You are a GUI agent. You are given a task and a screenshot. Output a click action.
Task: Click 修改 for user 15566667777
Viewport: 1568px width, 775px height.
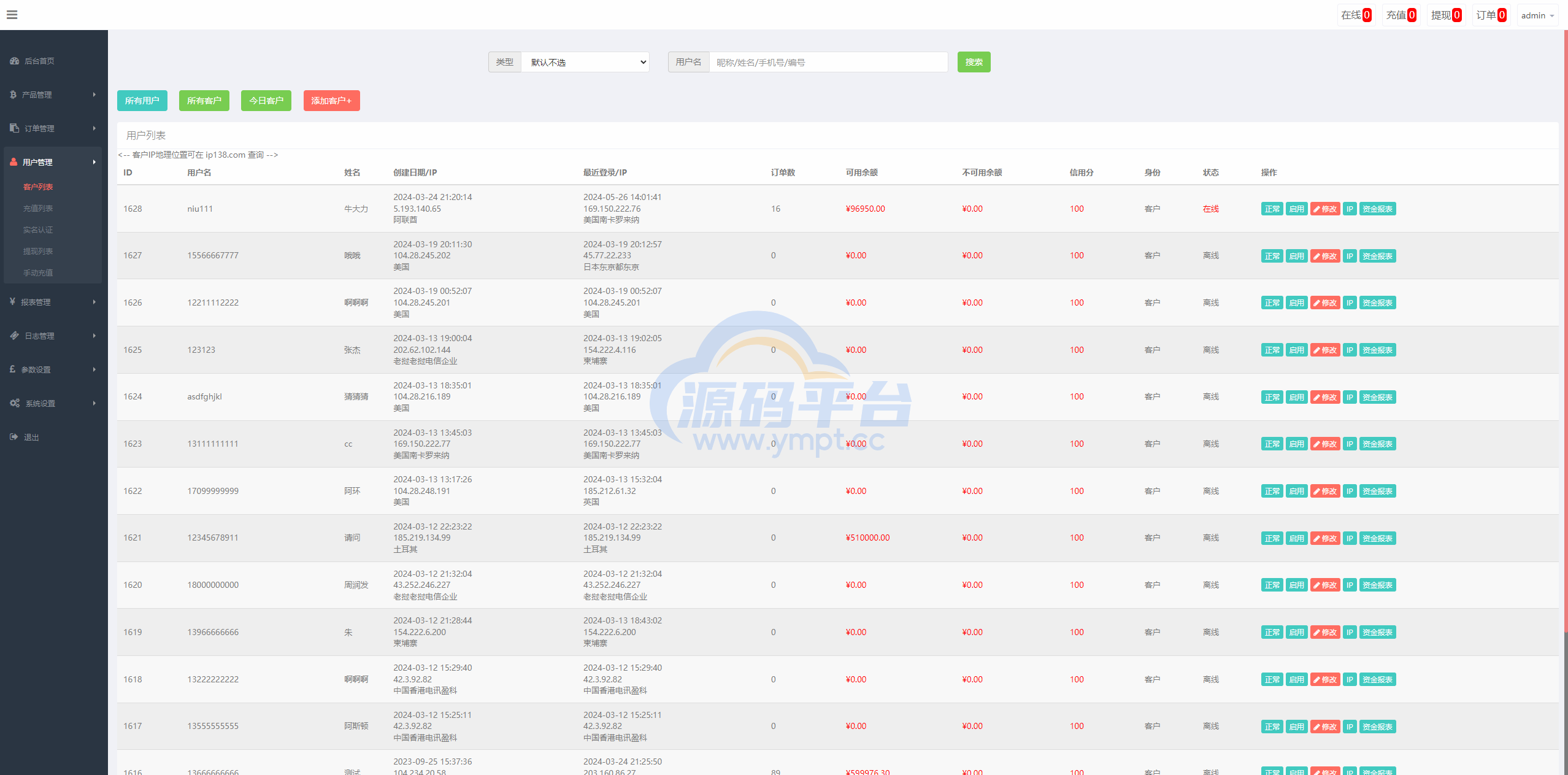[x=1325, y=256]
